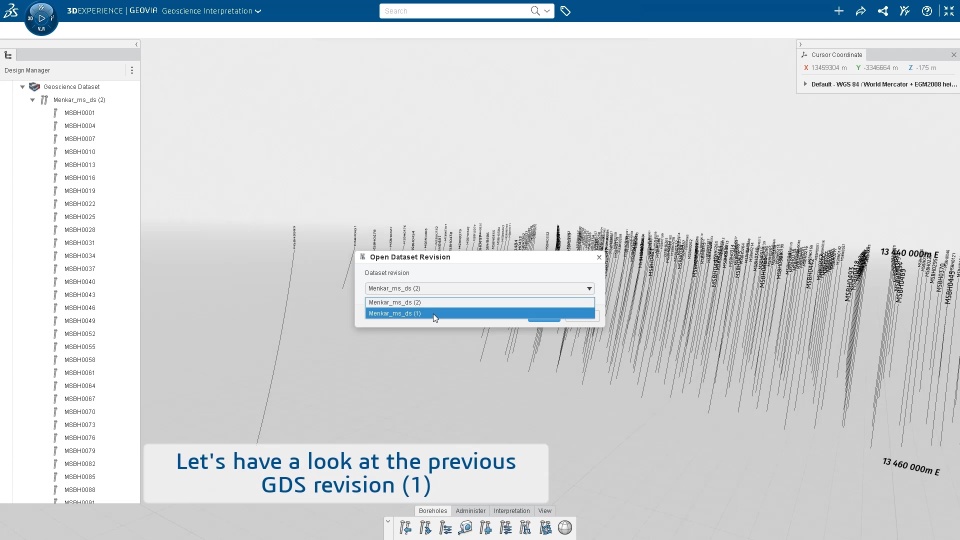Click the Geoscience Dataset icon in tree
The height and width of the screenshot is (540, 960).
click(34, 86)
